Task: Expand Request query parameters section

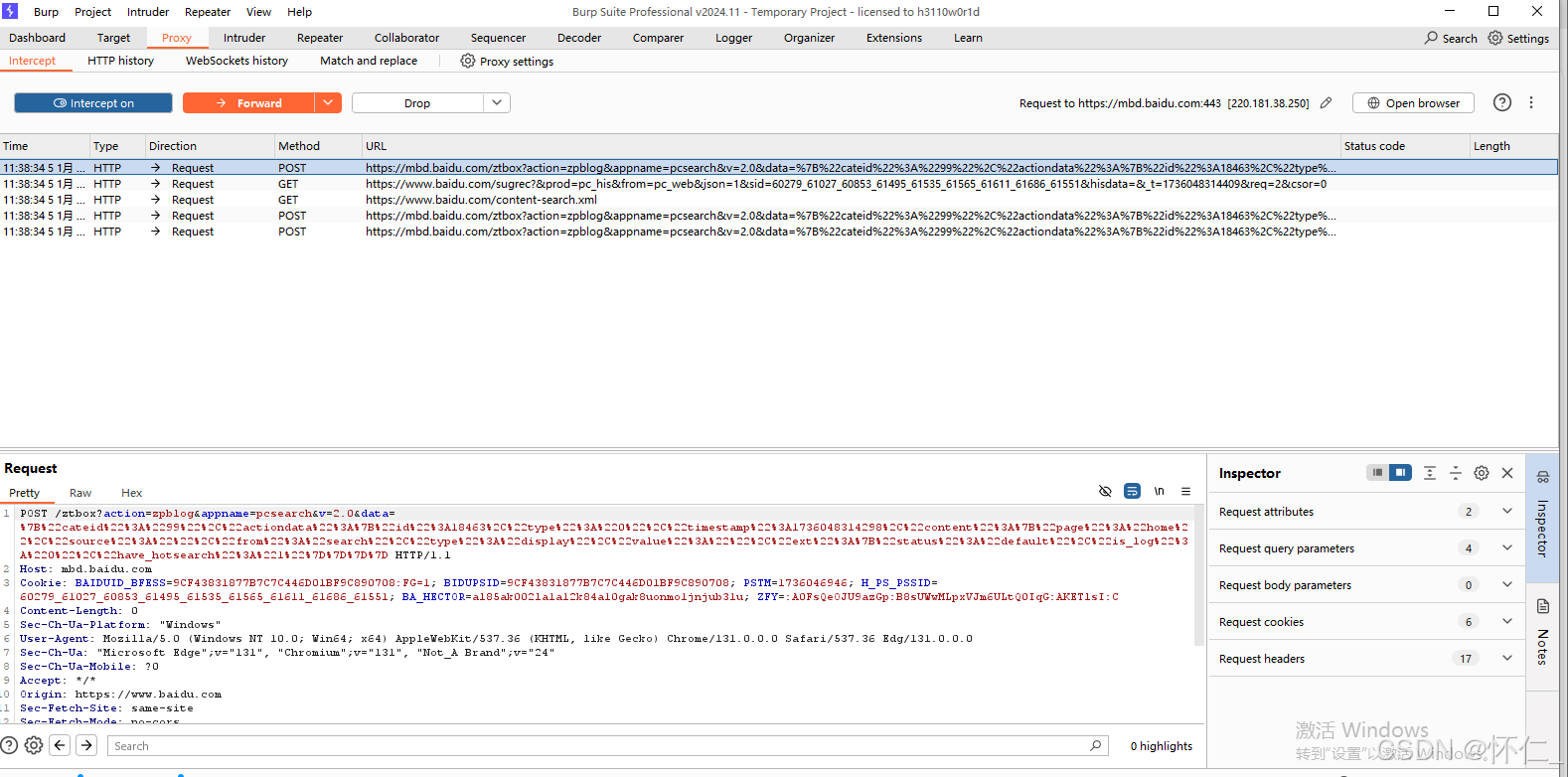Action: click(x=1366, y=547)
